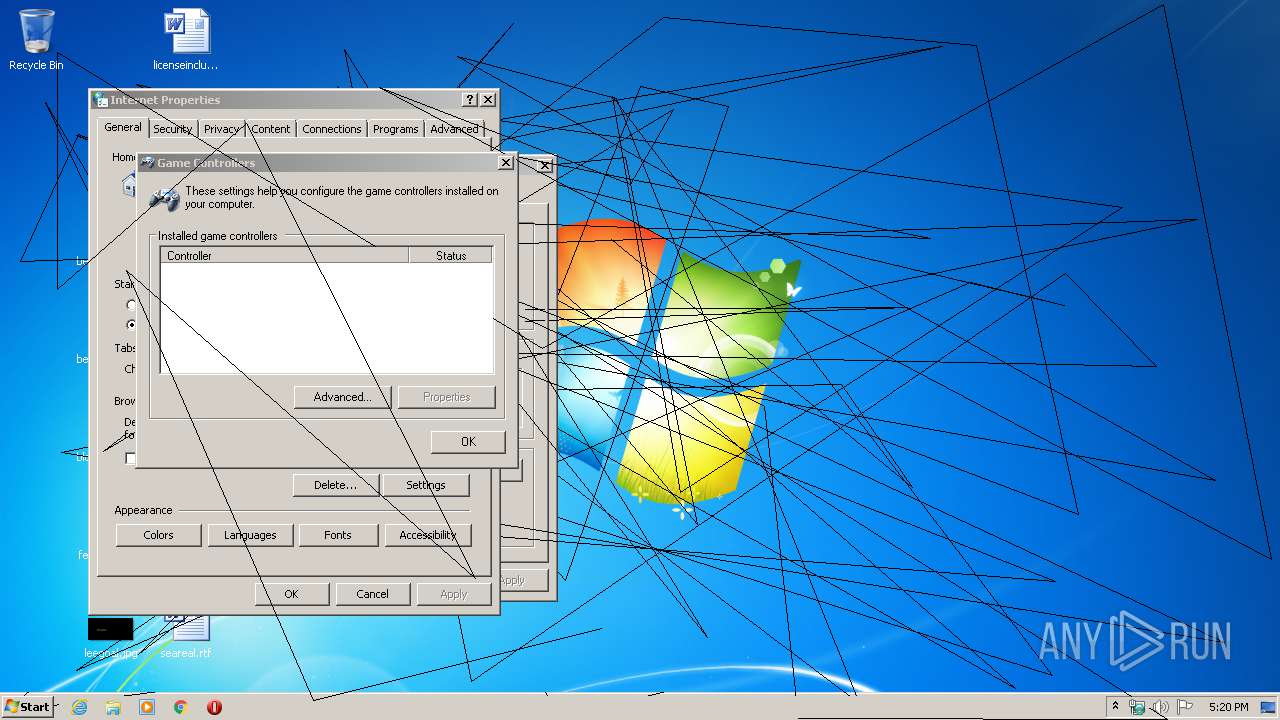Close the Game Controllers dialog
This screenshot has width=1280, height=720.
506,162
